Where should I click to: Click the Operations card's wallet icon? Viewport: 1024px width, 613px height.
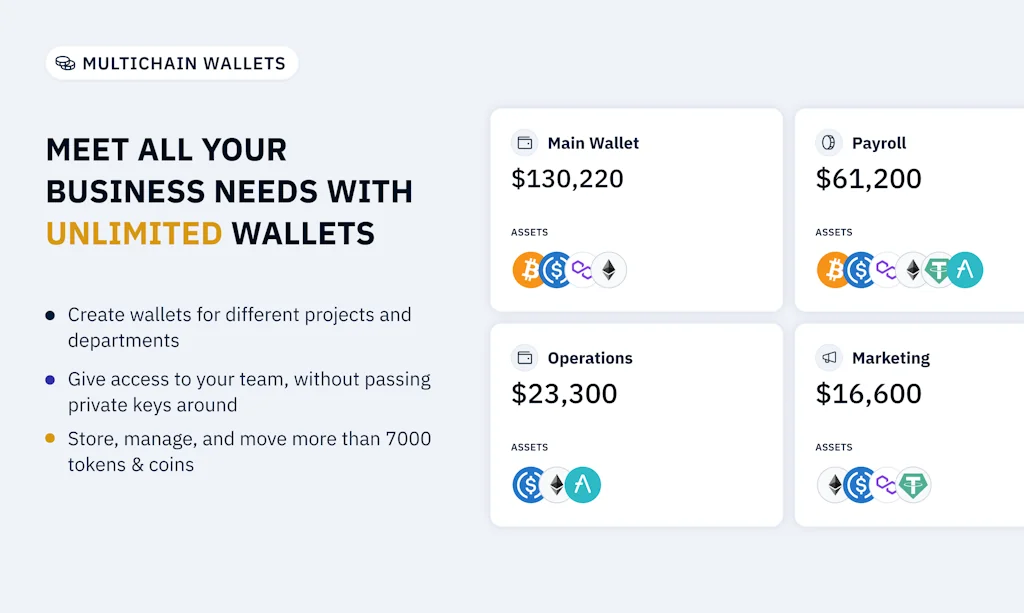coord(525,358)
